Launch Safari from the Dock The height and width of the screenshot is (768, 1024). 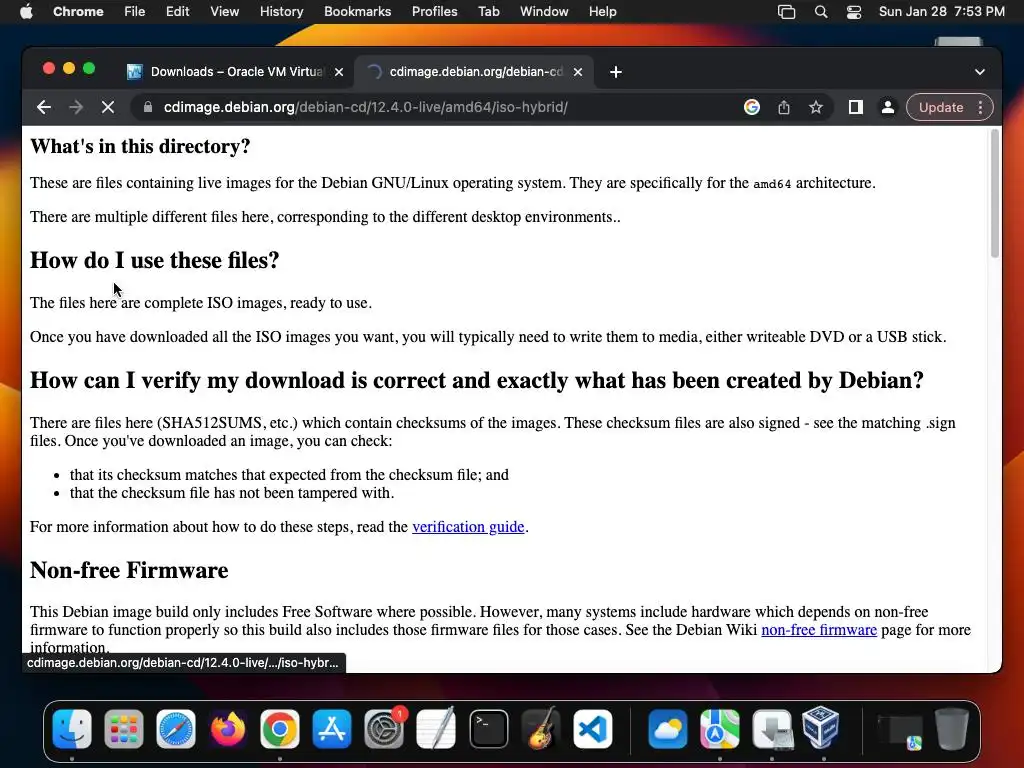(176, 729)
